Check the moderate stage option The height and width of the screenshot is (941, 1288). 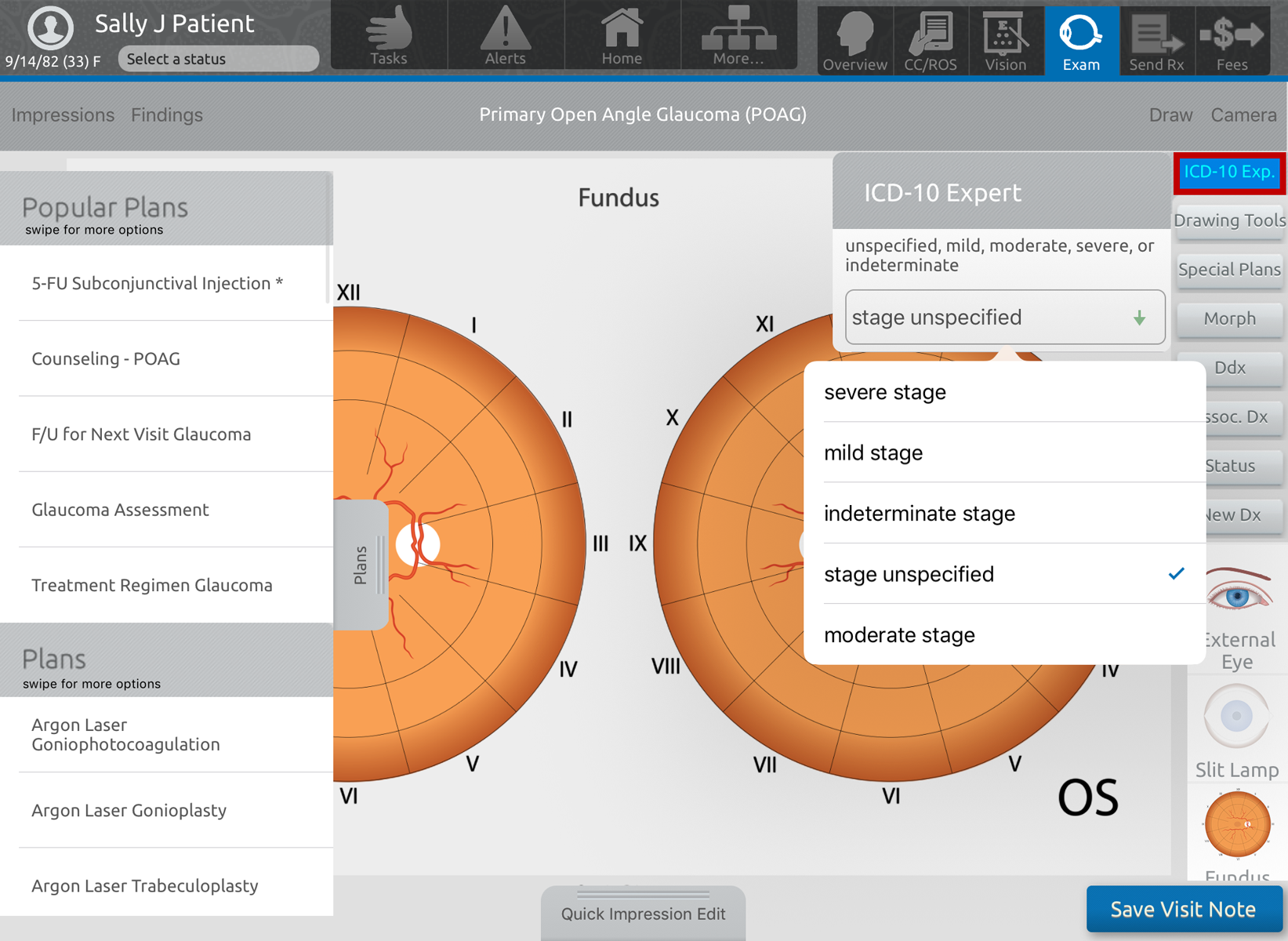coord(899,635)
